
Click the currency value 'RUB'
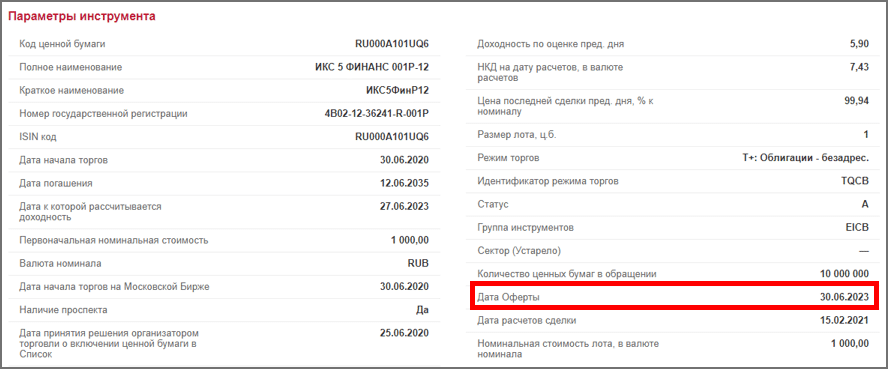click(419, 263)
